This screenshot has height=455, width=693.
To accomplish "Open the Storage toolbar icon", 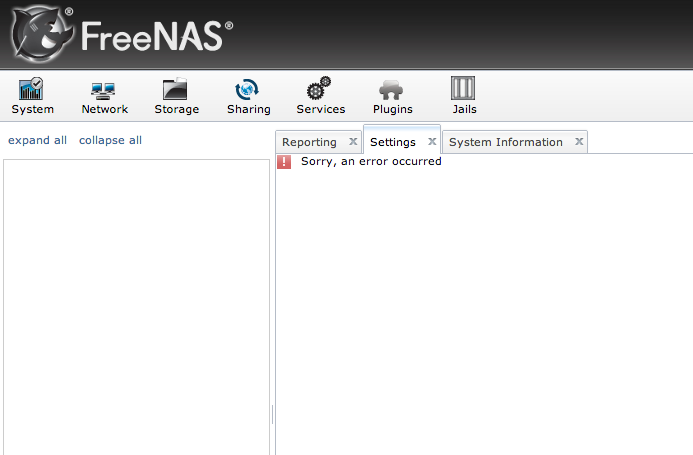I will coord(175,89).
